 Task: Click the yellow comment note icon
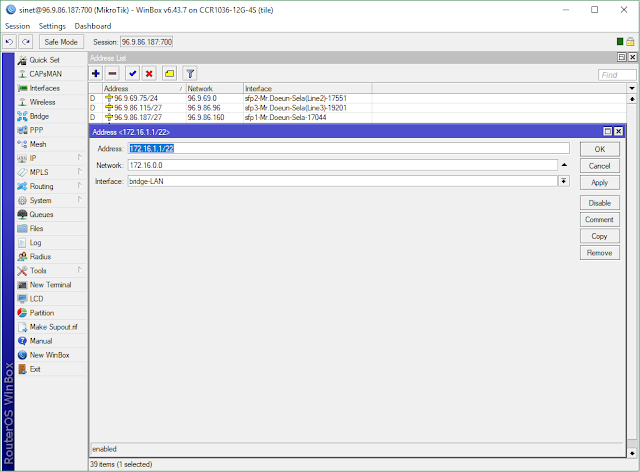click(169, 73)
